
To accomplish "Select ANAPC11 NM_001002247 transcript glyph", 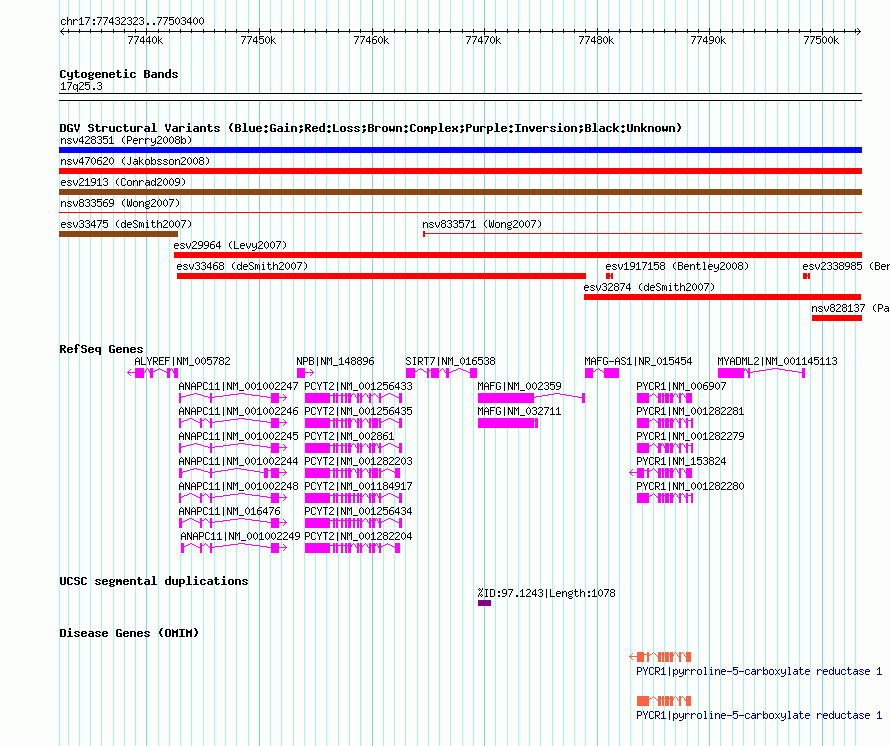I will 233,397.
